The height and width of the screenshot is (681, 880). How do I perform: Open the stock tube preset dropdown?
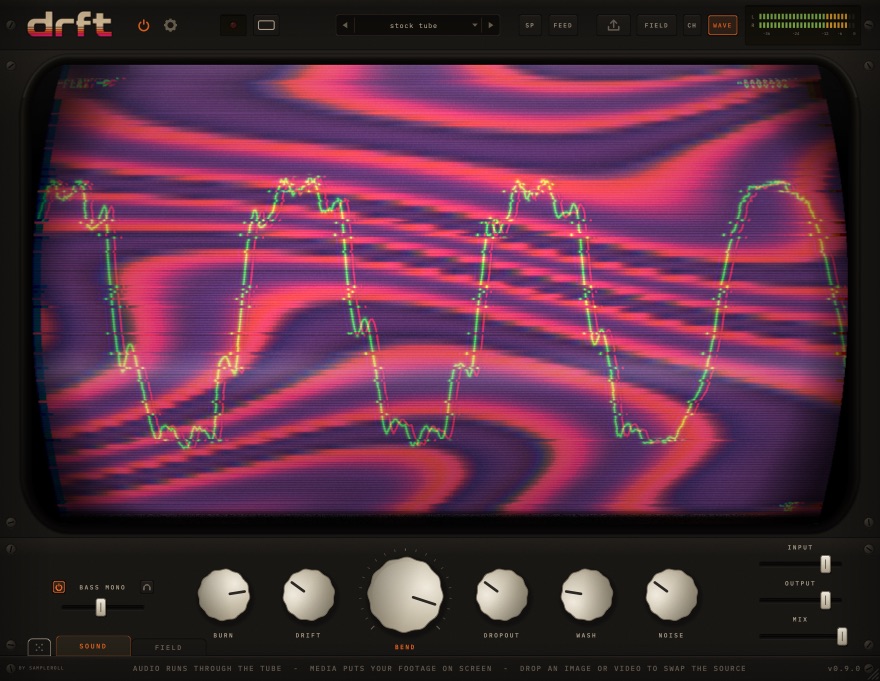pyautogui.click(x=418, y=25)
